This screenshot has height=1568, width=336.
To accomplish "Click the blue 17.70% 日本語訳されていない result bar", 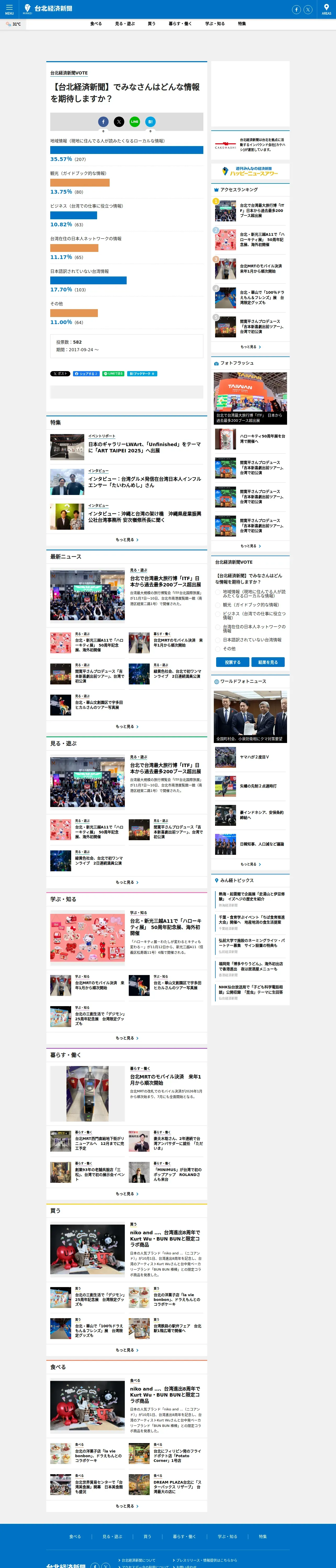I will pyautogui.click(x=88, y=281).
